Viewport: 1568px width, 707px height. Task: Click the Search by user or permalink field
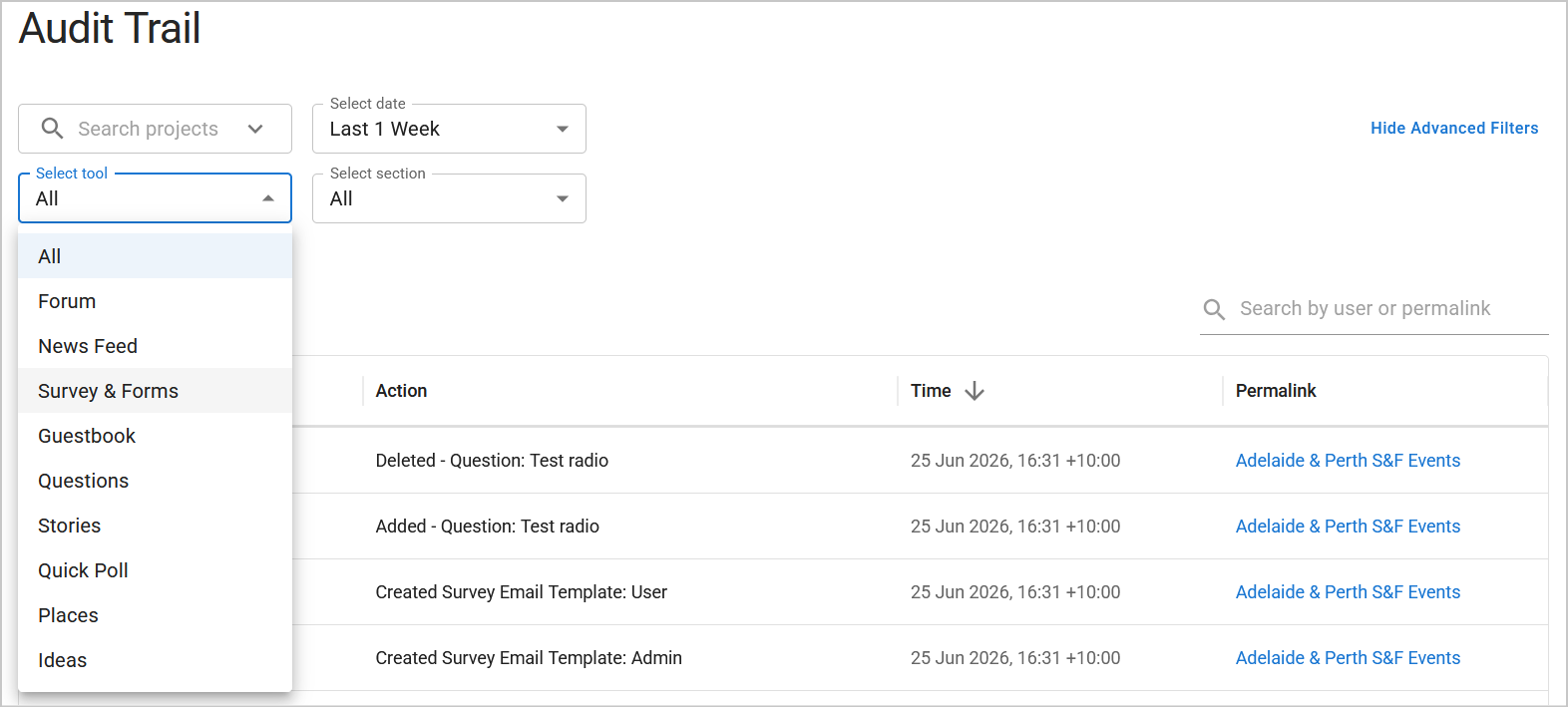(x=1374, y=309)
